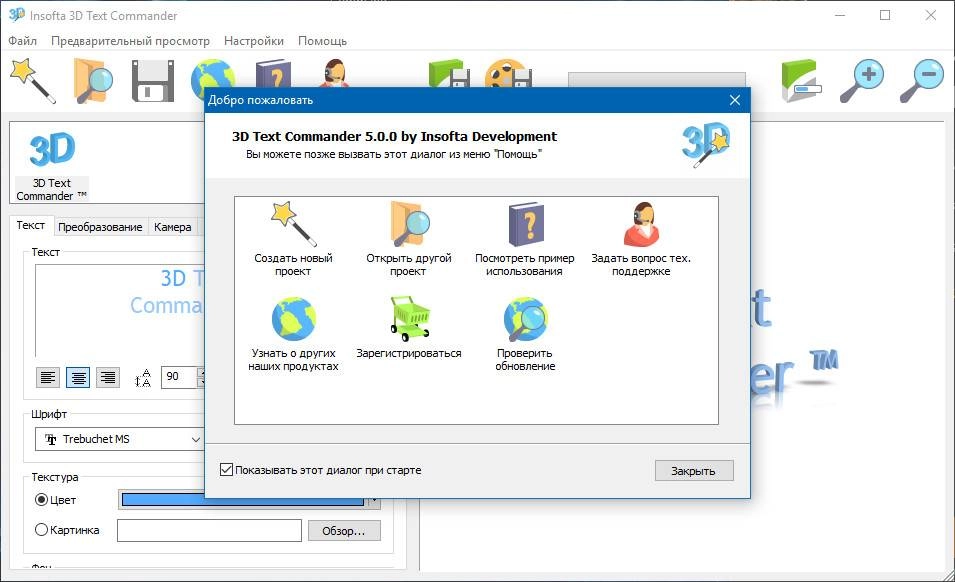
Task: Align text left in the Текст panel
Action: (x=48, y=377)
